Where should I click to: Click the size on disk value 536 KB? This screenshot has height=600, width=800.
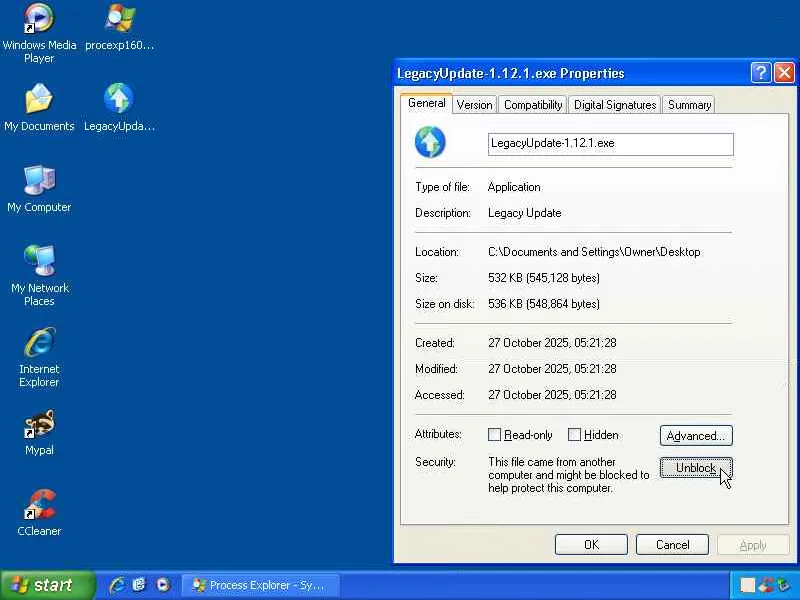pyautogui.click(x=544, y=304)
